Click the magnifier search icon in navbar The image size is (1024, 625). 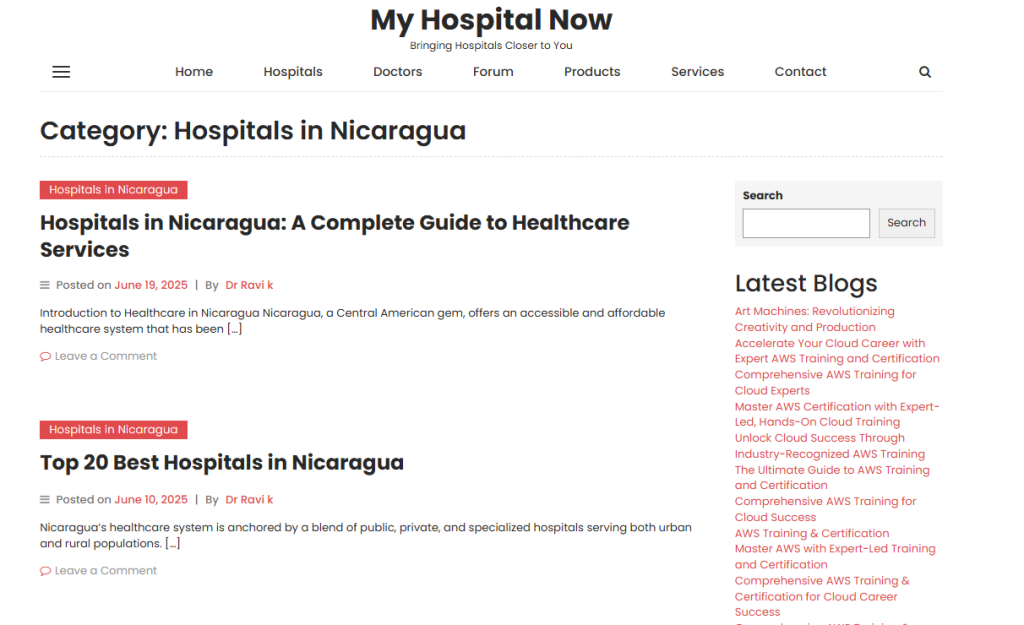pyautogui.click(x=924, y=72)
